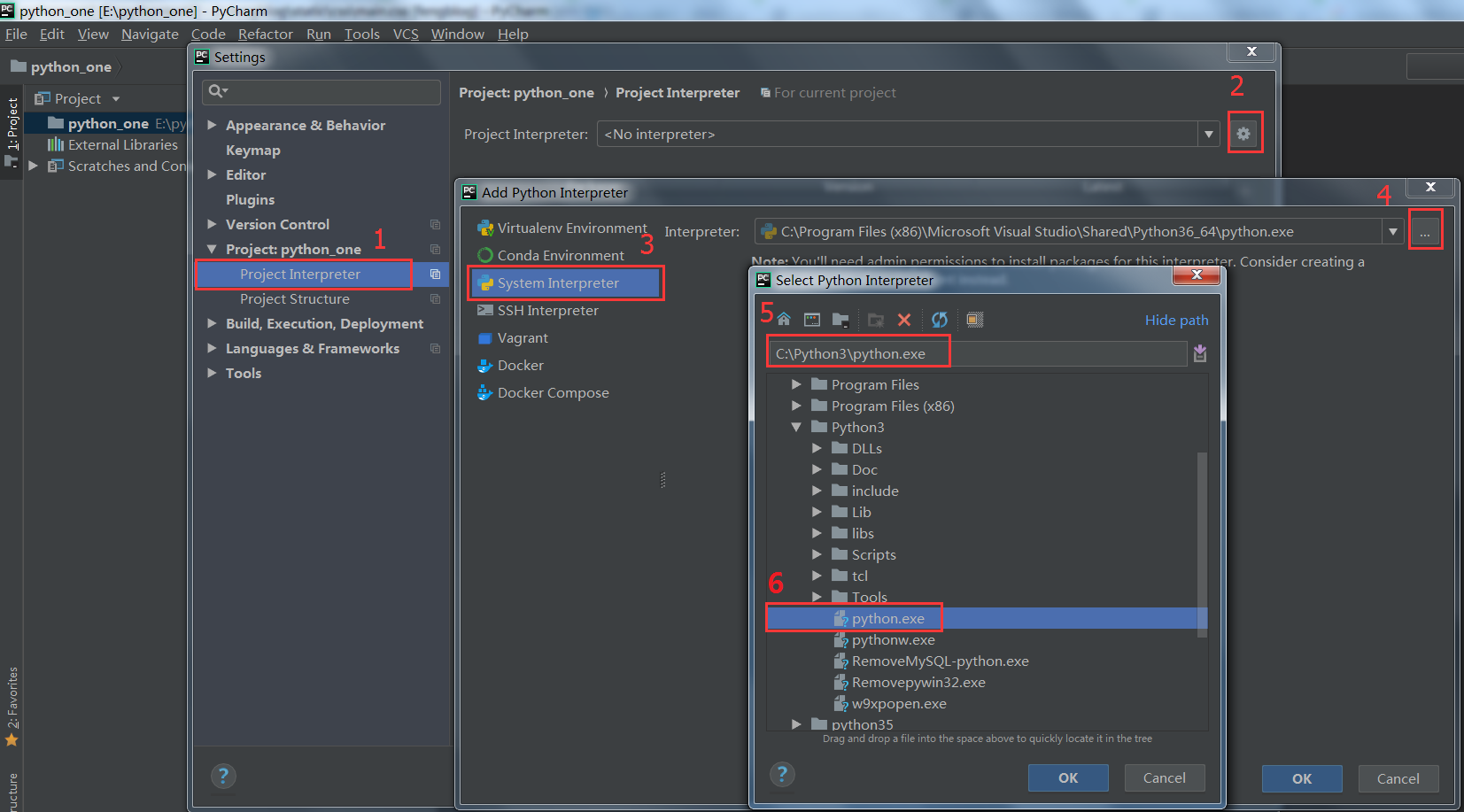Viewport: 1464px width, 812px height.
Task: Open the Project view dropdown in sidebar
Action: pyautogui.click(x=116, y=99)
